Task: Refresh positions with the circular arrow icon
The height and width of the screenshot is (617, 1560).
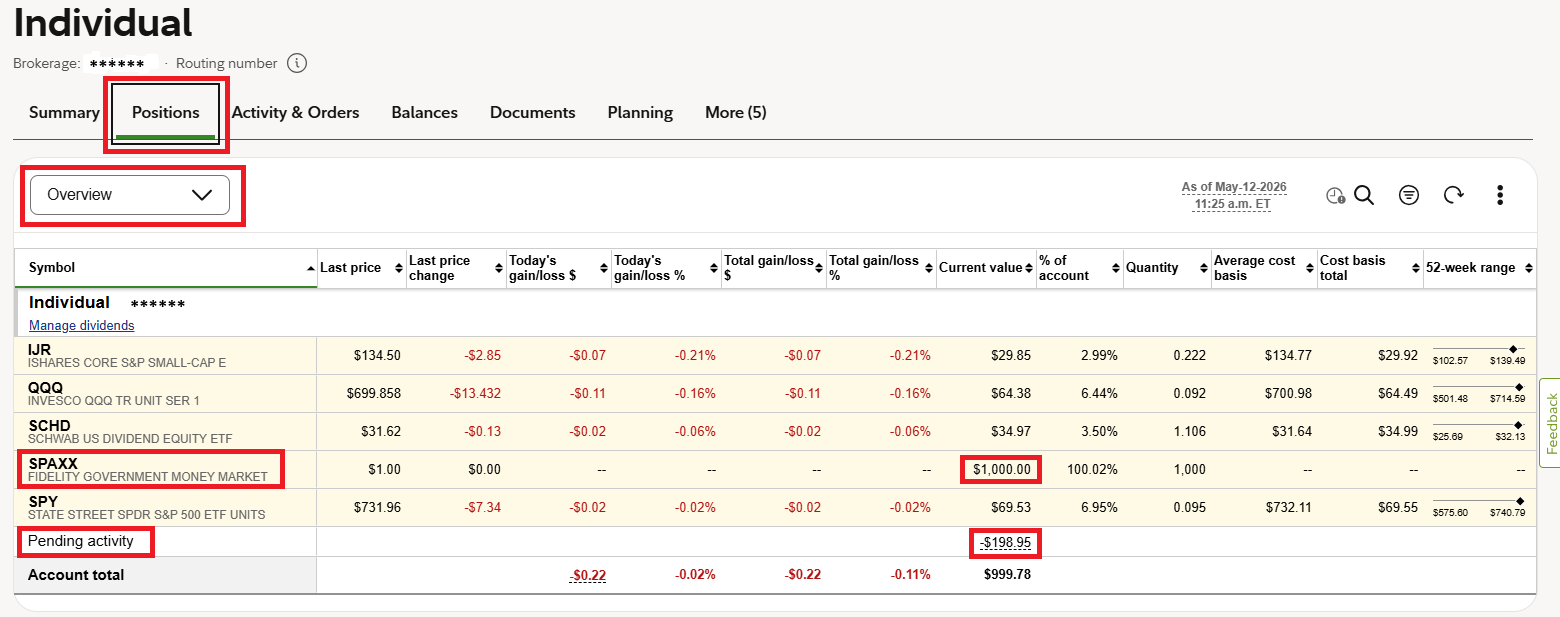Action: click(1454, 195)
